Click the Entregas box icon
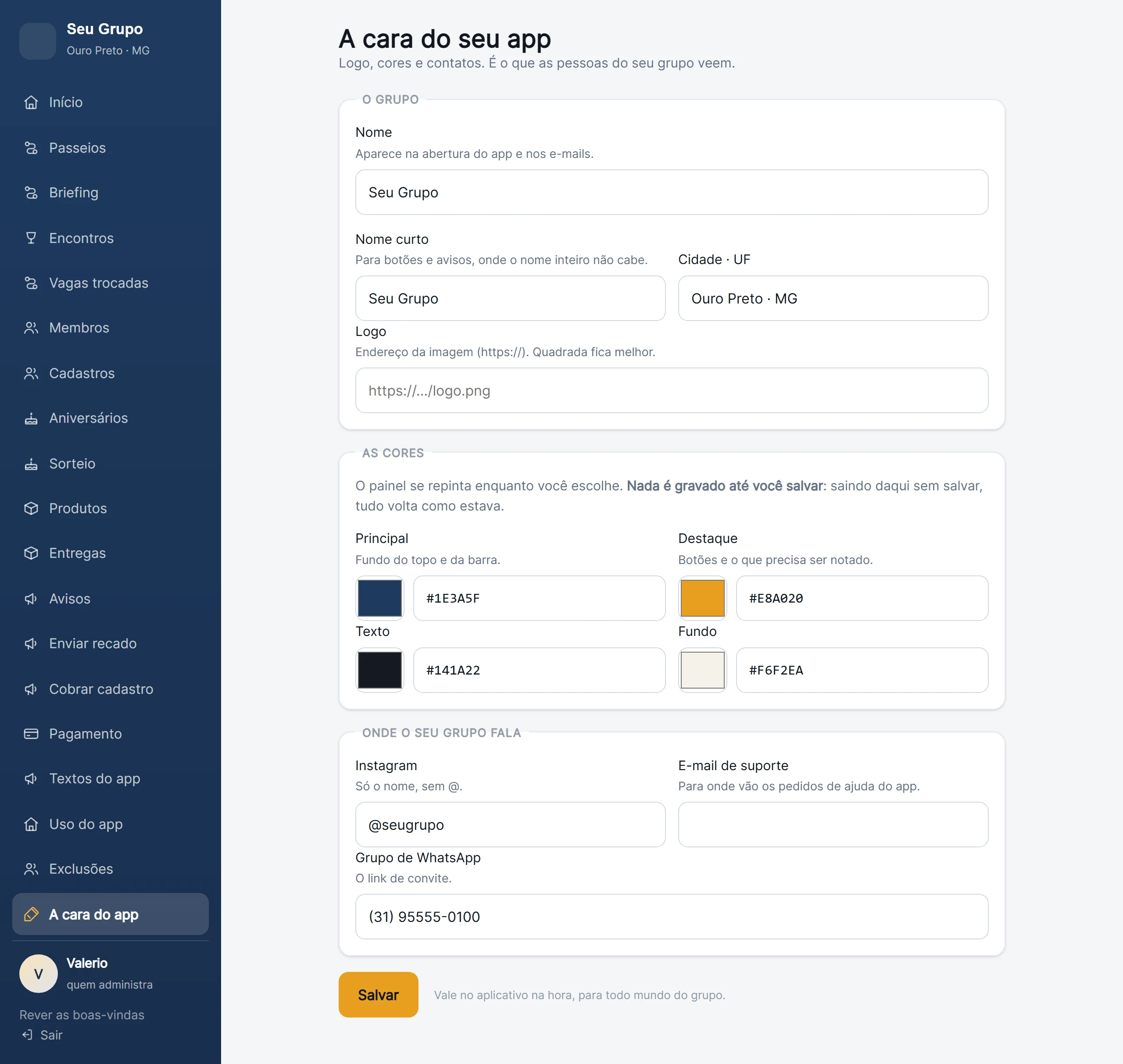This screenshot has width=1123, height=1064. click(31, 553)
